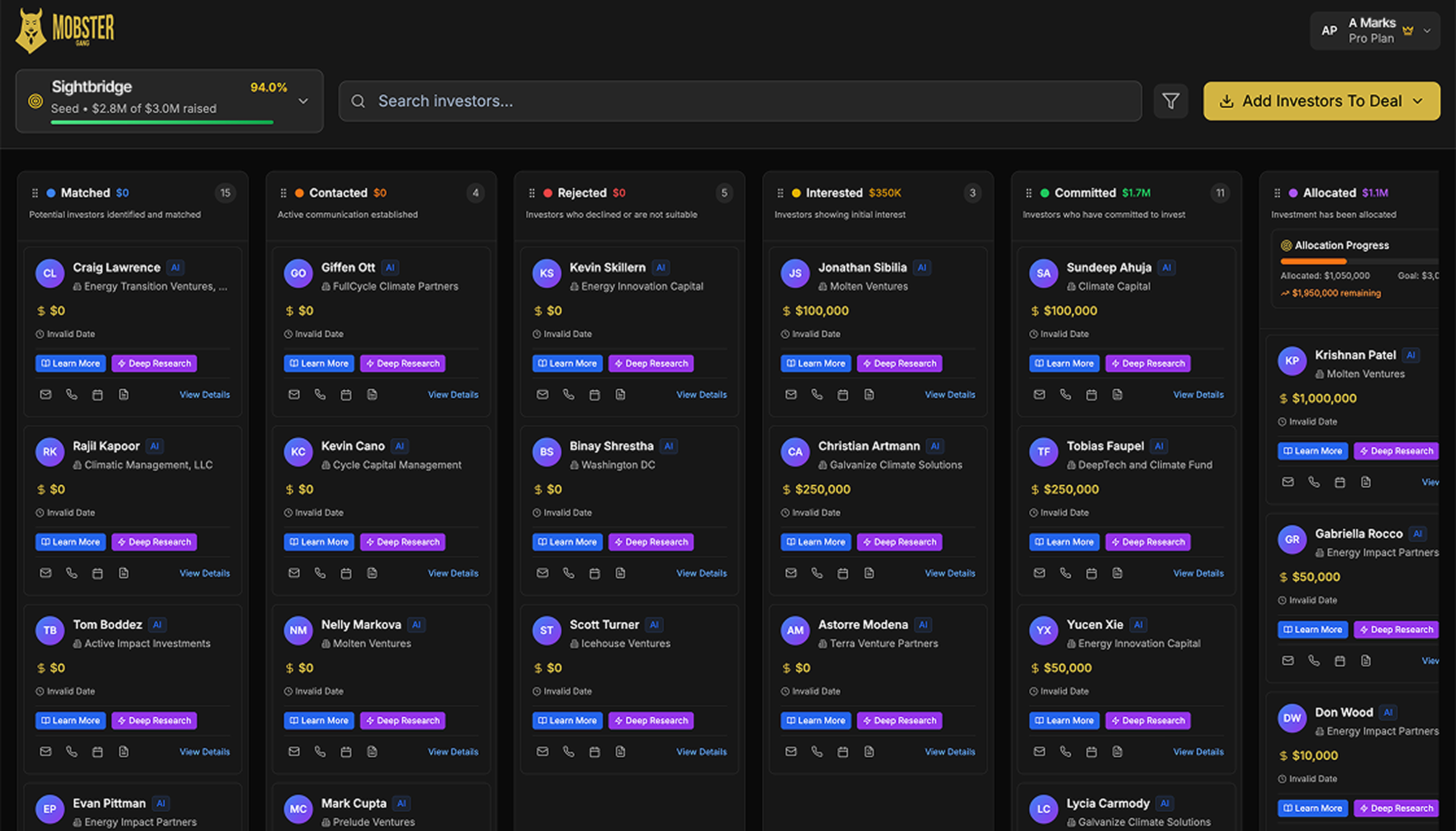
Task: Click the Lycia Carmody card name
Action: (x=1108, y=804)
